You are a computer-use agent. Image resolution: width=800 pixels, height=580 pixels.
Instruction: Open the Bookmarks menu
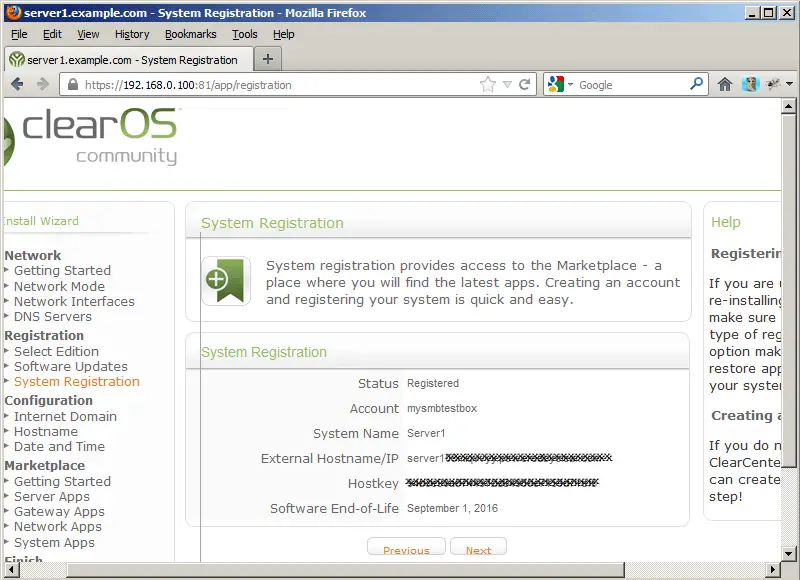point(190,34)
